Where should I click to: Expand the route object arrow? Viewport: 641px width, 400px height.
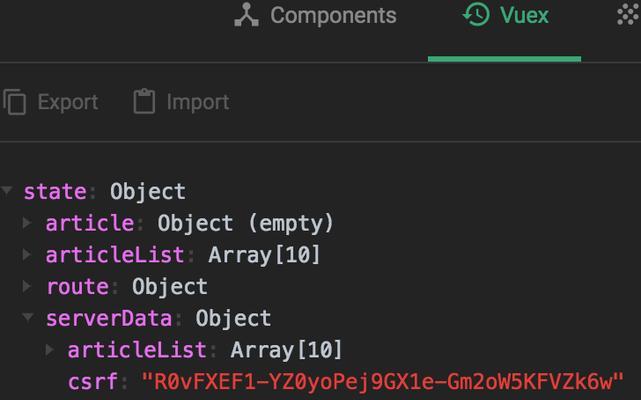click(27, 286)
